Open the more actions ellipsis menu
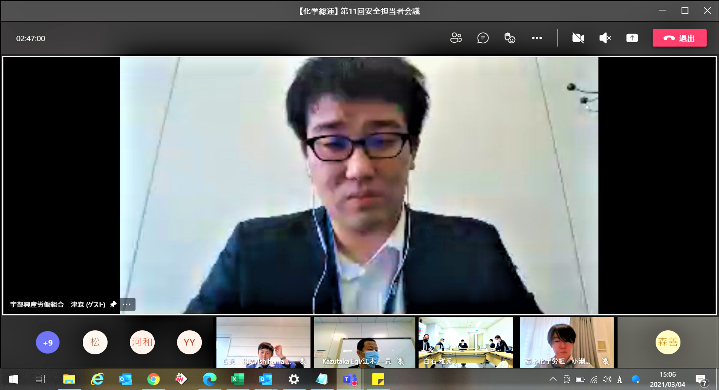The height and width of the screenshot is (390, 719). [x=536, y=38]
